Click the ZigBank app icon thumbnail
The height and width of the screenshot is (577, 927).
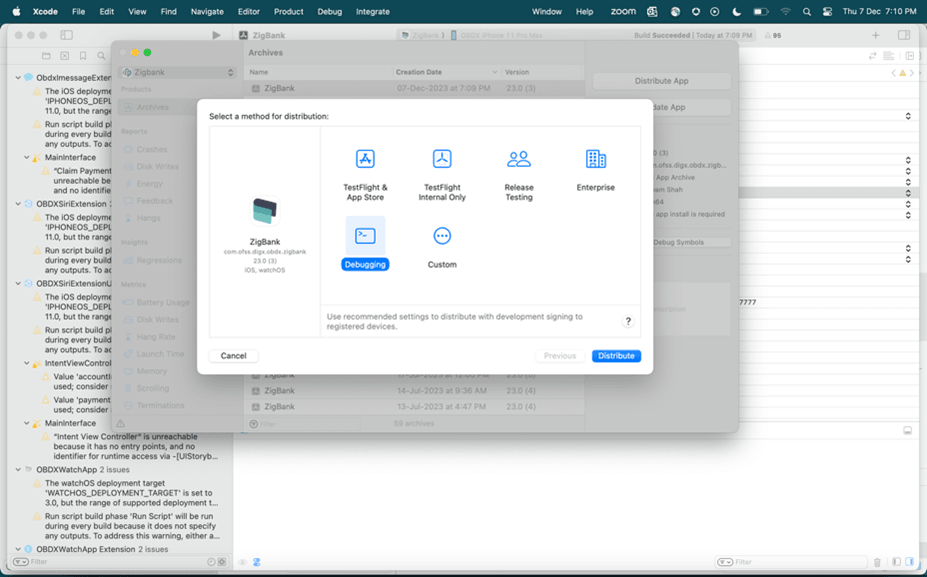click(265, 211)
